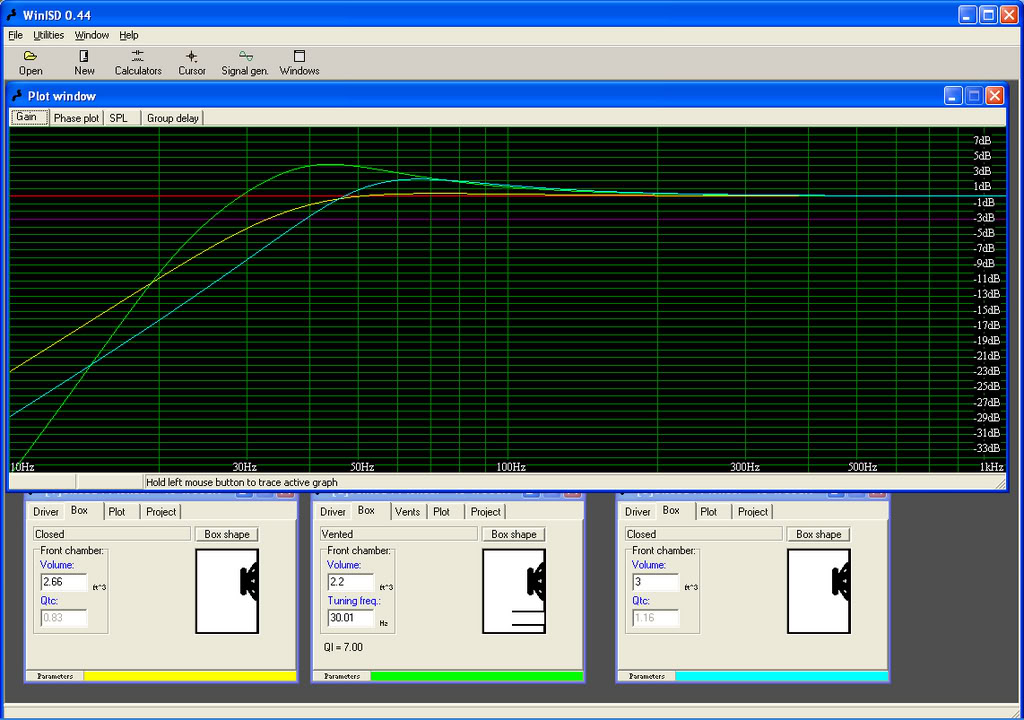Launch the Signal gen. tool
This screenshot has width=1024, height=720.
245,63
